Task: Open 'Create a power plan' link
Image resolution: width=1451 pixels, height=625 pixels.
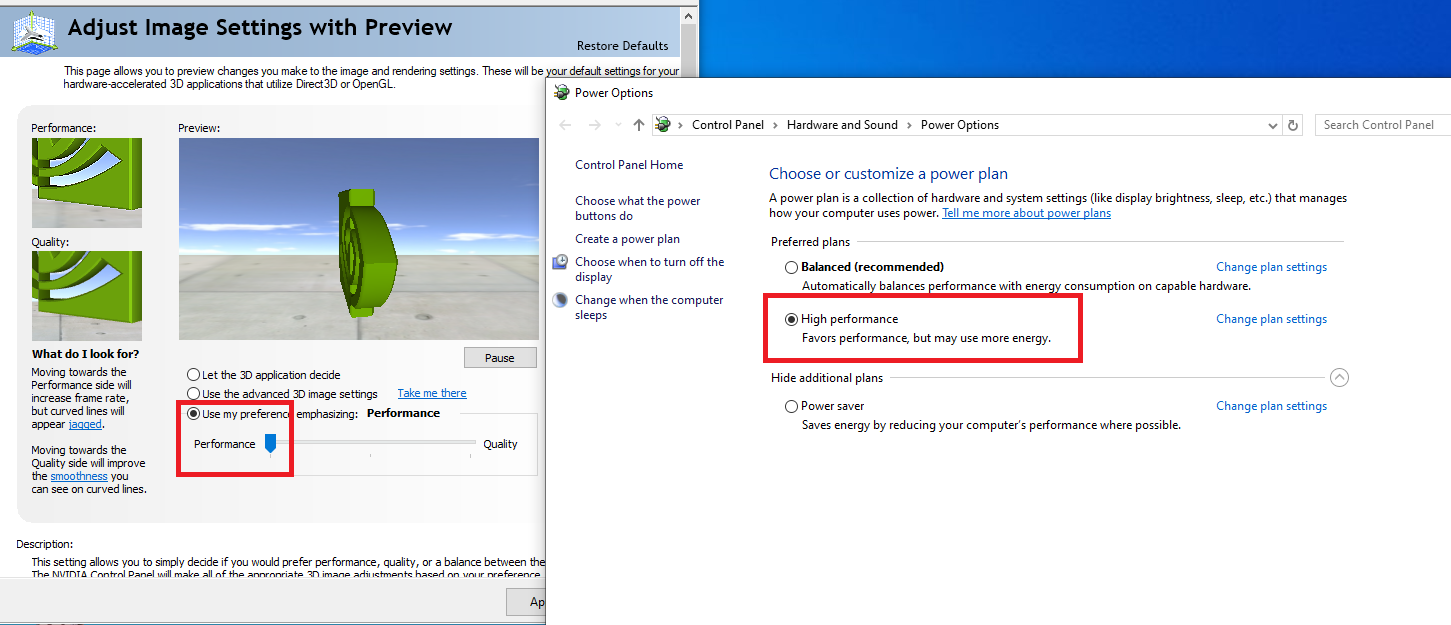Action: 627,239
